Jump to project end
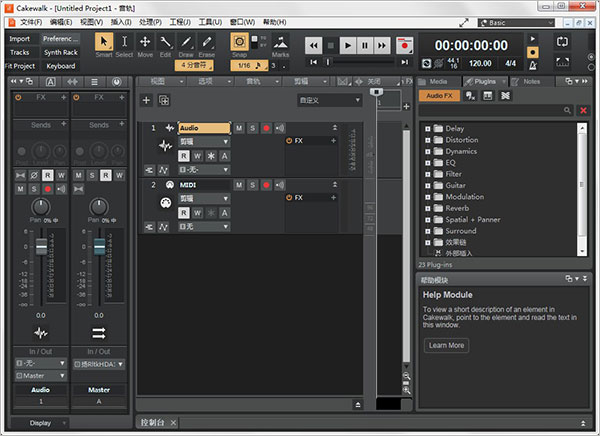 coord(404,62)
